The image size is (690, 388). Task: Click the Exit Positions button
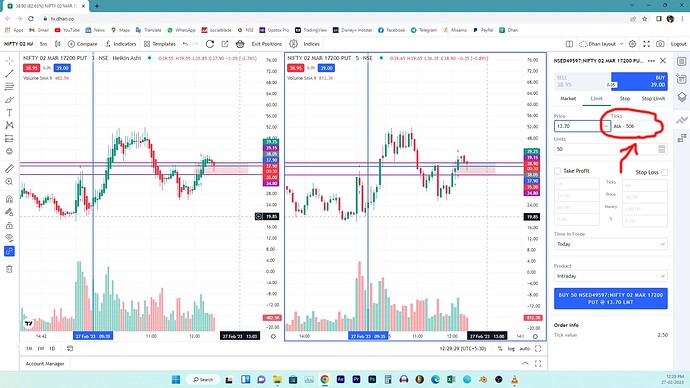[x=267, y=44]
